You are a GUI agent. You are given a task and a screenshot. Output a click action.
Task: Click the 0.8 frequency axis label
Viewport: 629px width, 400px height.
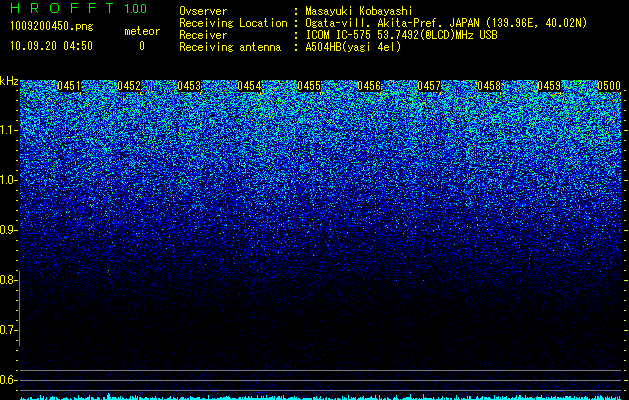point(8,280)
